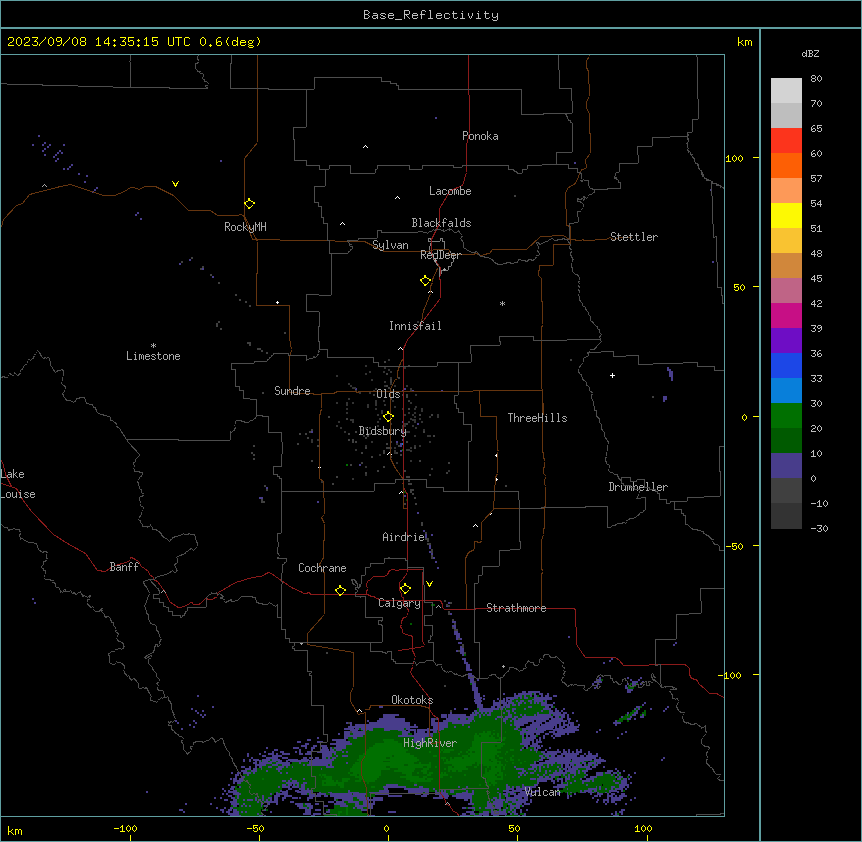Click the Base_Reflectivity title

pyautogui.click(x=431, y=15)
